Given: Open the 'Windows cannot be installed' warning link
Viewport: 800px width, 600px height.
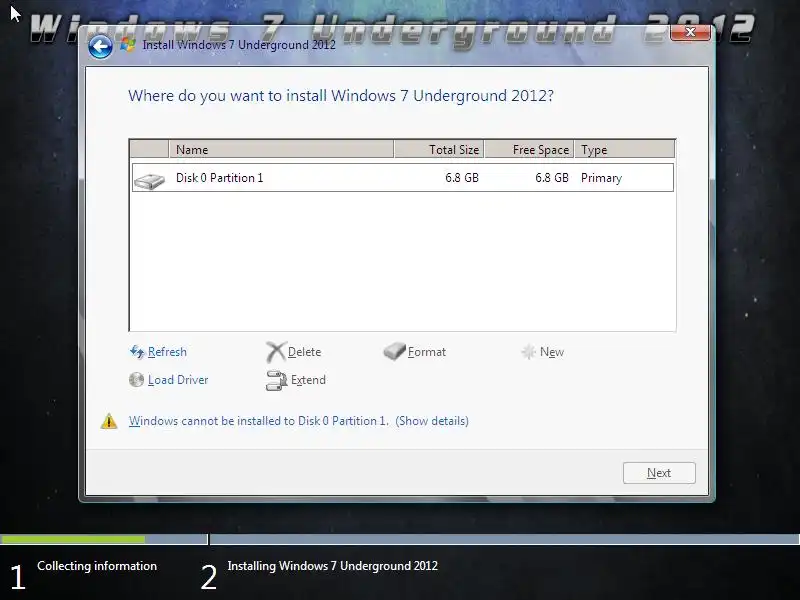Looking at the screenshot, I should click(259, 421).
